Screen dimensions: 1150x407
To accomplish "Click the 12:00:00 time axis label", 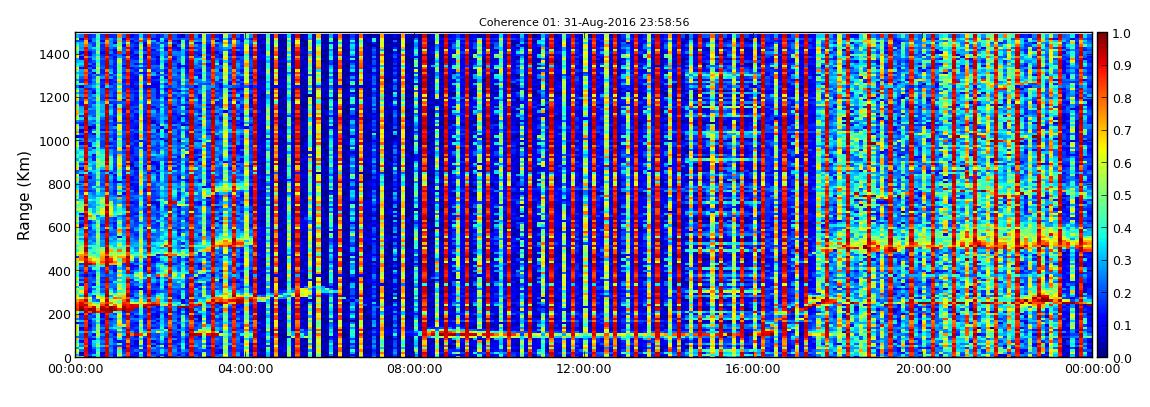I will [x=585, y=369].
